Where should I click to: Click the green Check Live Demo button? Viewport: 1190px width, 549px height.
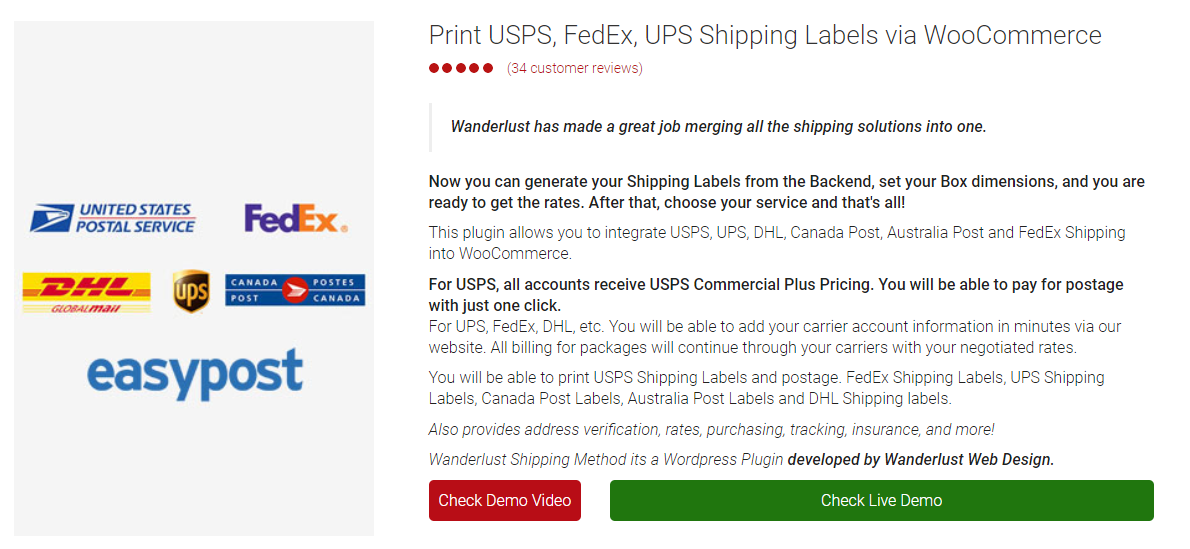(x=882, y=500)
